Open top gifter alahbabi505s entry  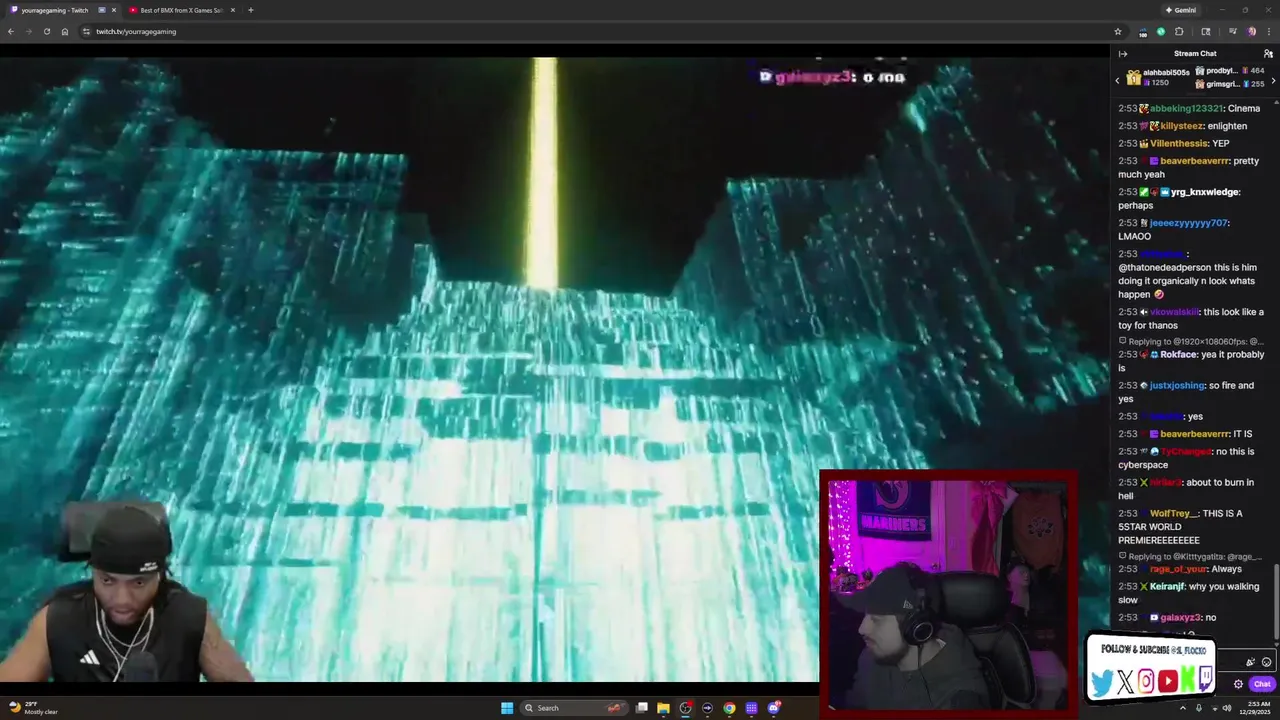1158,77
